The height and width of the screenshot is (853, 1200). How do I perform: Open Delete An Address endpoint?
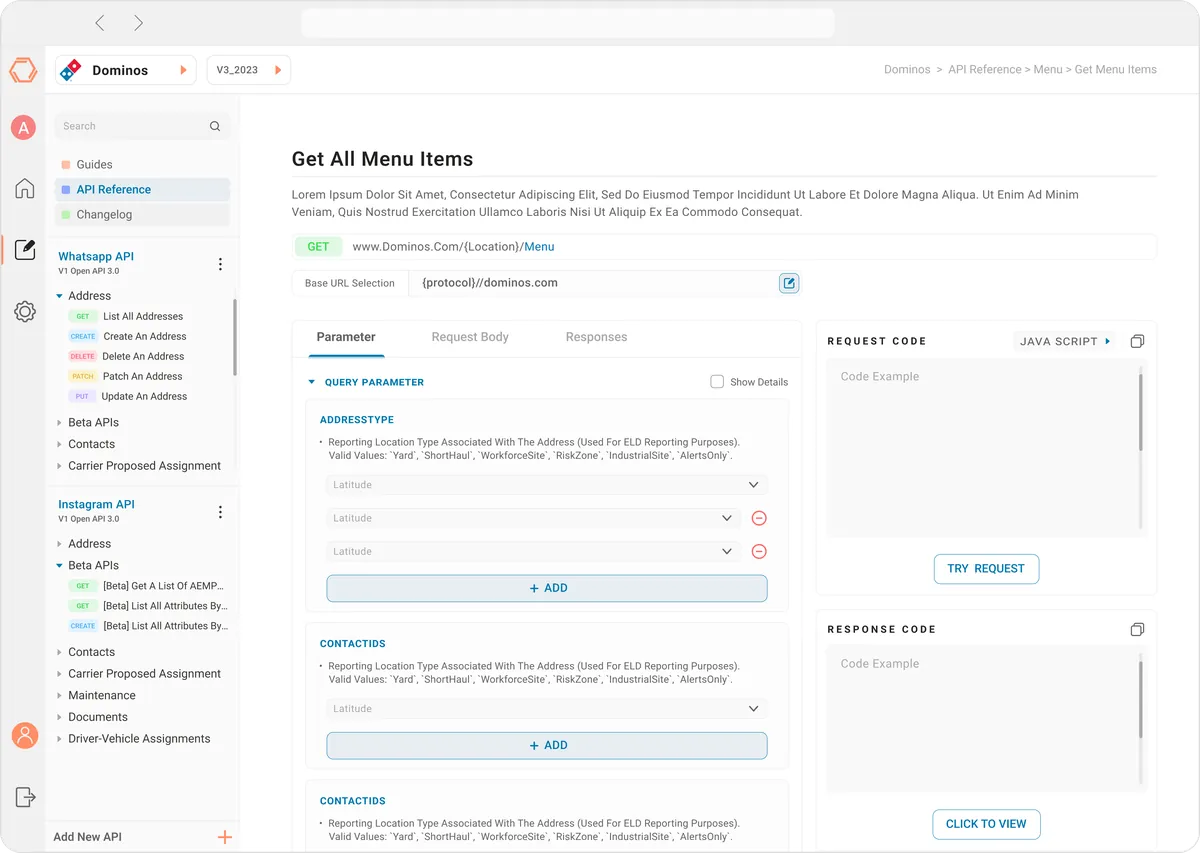click(143, 356)
